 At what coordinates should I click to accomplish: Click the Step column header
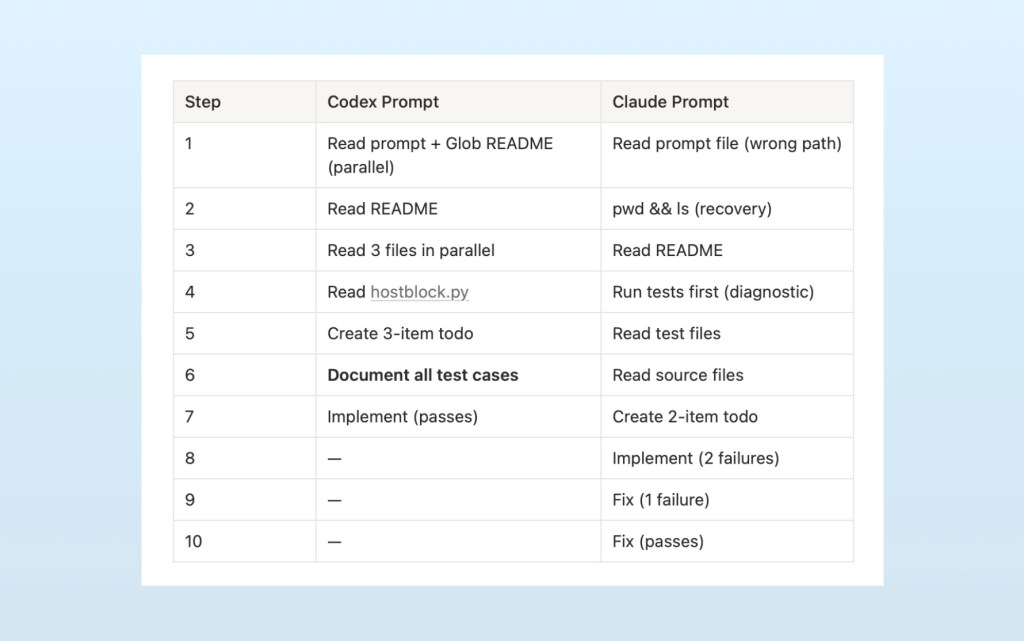coord(203,102)
